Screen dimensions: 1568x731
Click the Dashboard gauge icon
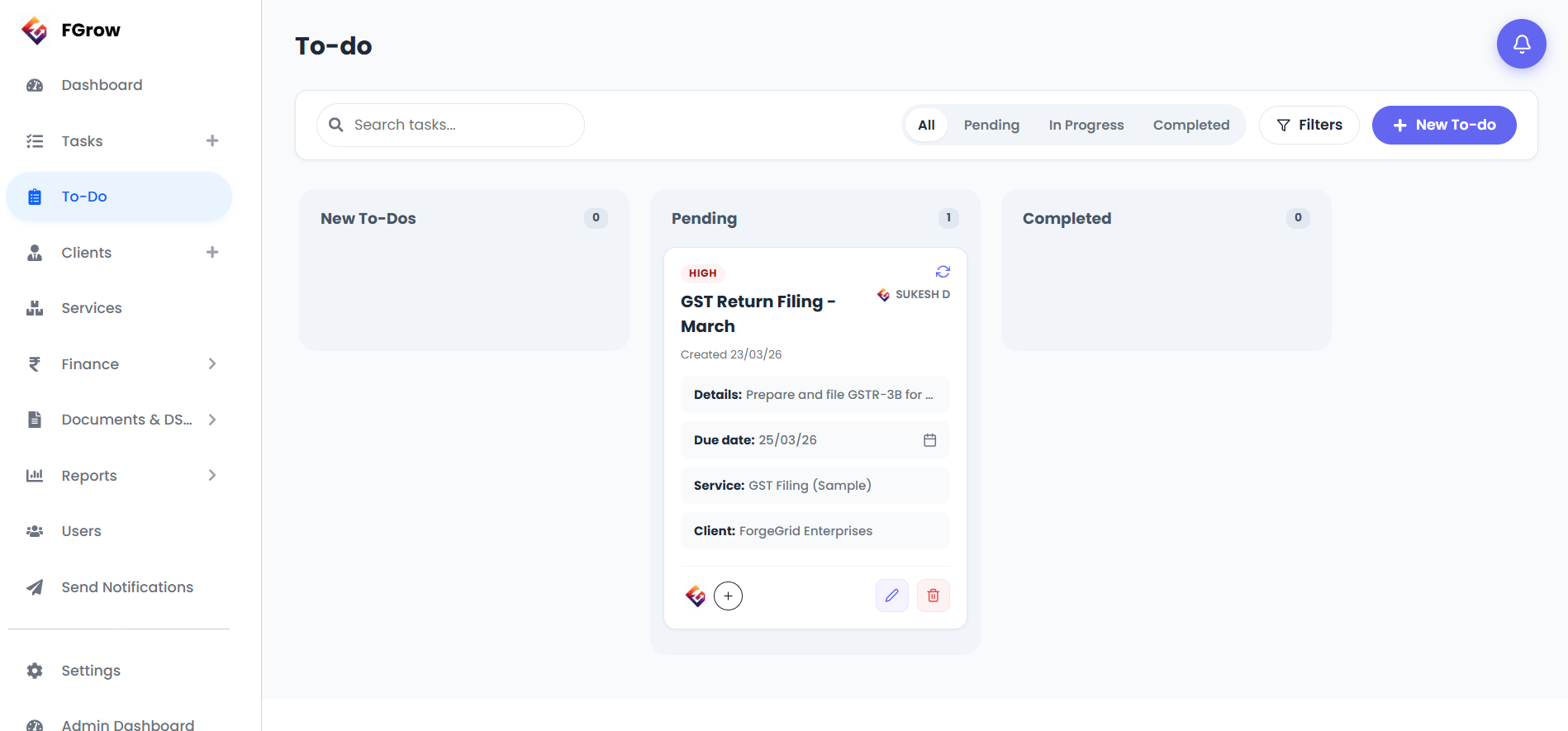35,85
